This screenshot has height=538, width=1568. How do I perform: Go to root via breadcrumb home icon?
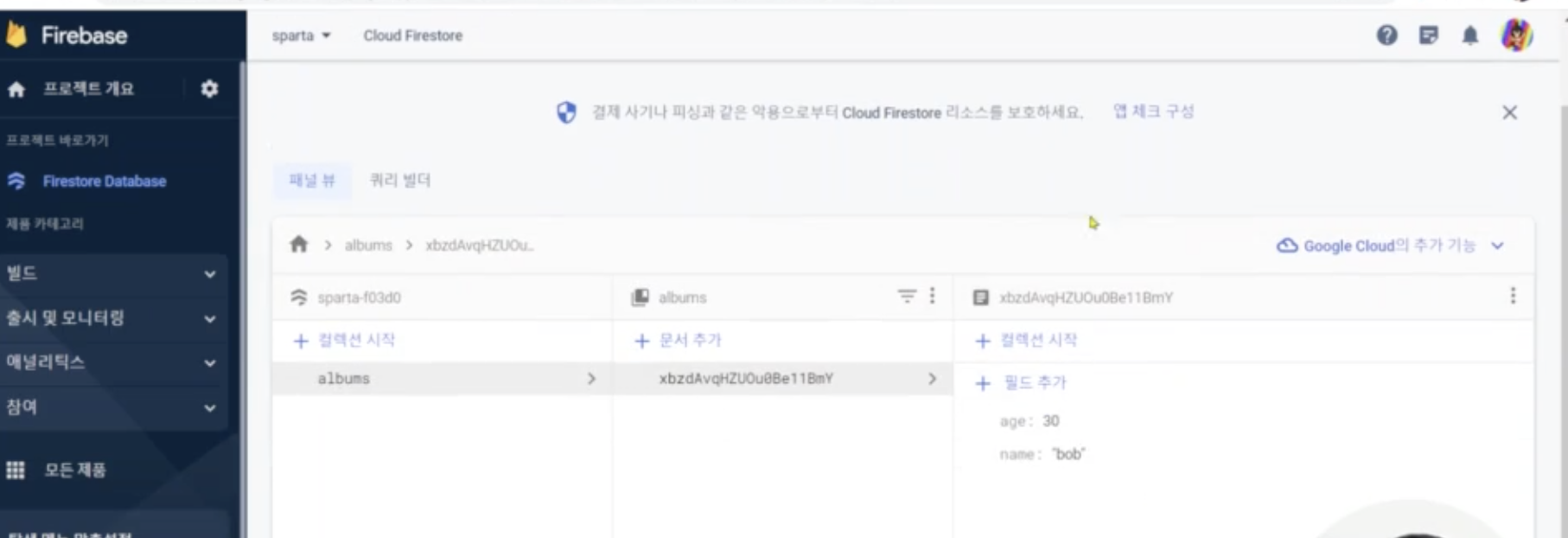pos(299,245)
